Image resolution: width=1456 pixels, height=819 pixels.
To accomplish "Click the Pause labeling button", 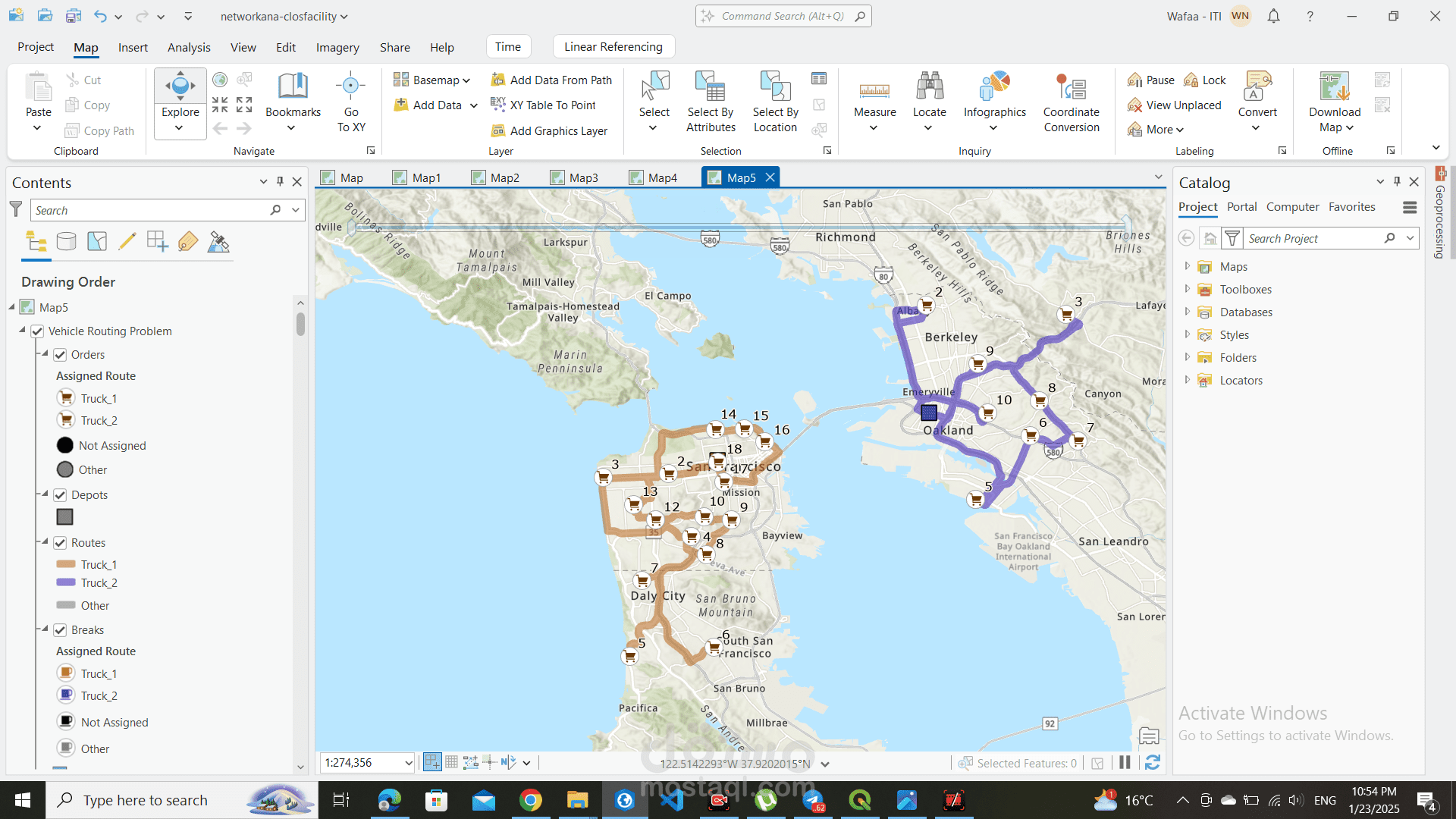I will click(1151, 80).
